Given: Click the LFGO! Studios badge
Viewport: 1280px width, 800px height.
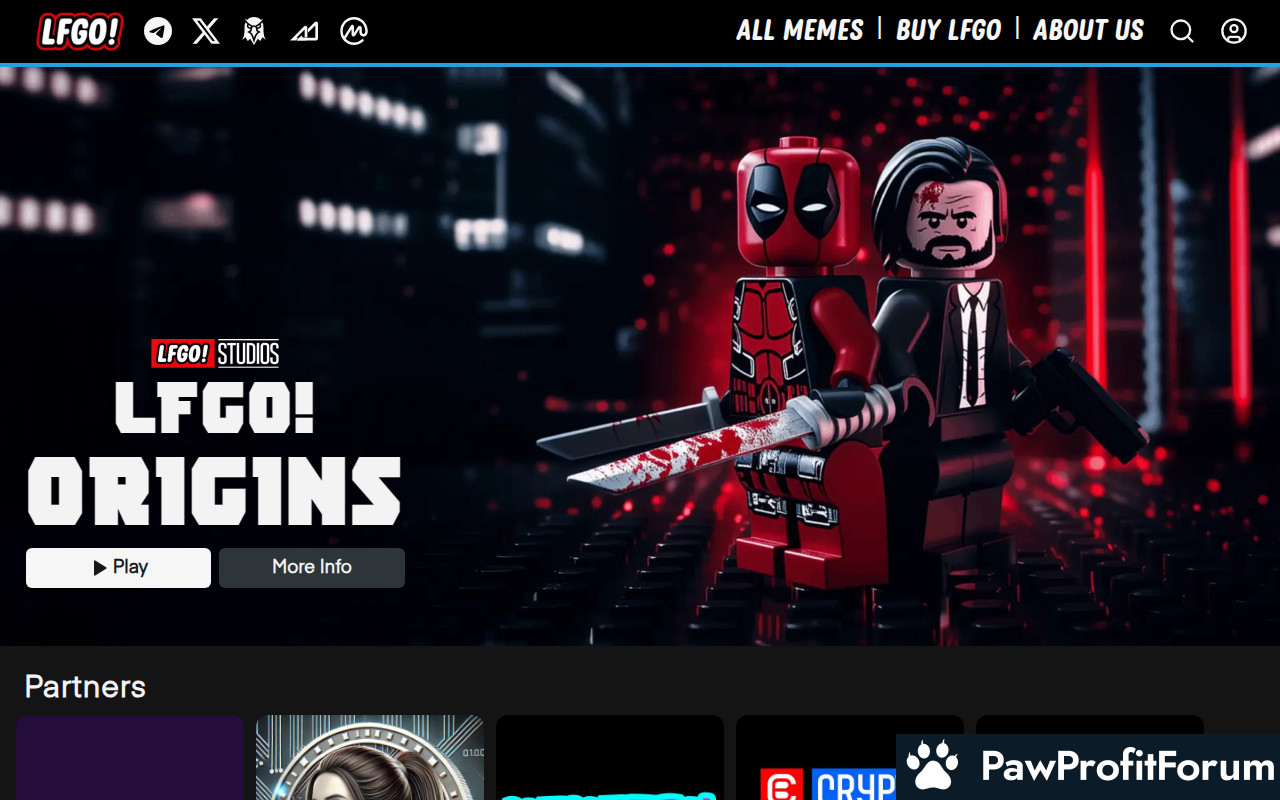Looking at the screenshot, I should coord(215,353).
